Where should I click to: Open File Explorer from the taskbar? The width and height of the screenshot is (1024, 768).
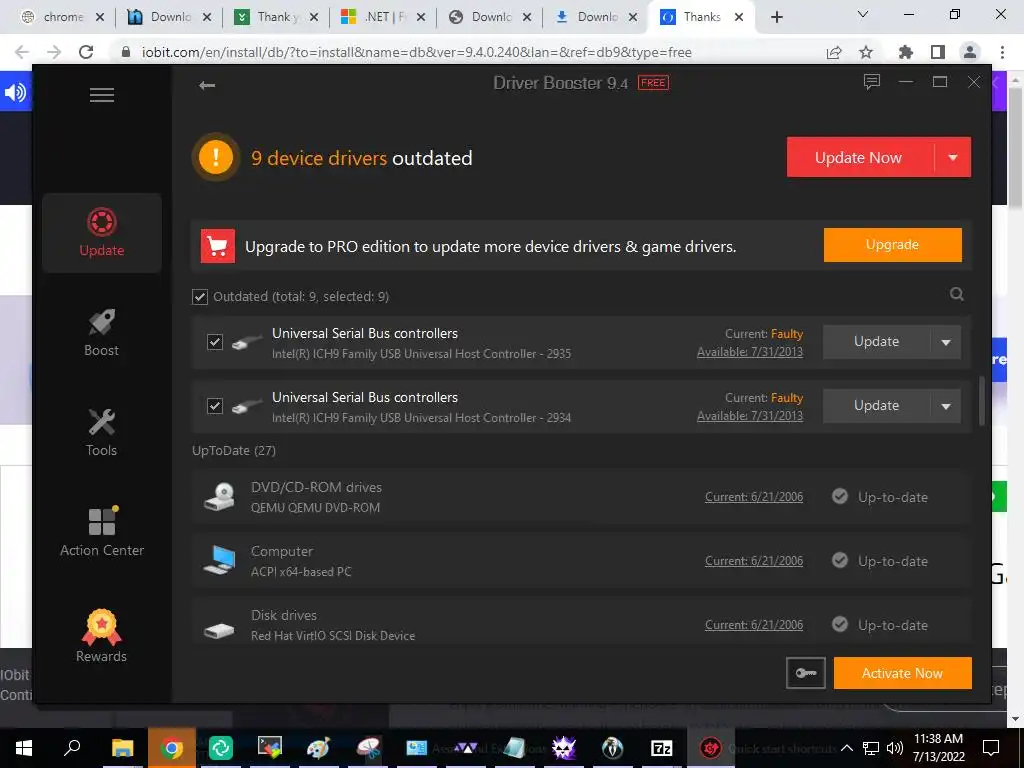(122, 748)
